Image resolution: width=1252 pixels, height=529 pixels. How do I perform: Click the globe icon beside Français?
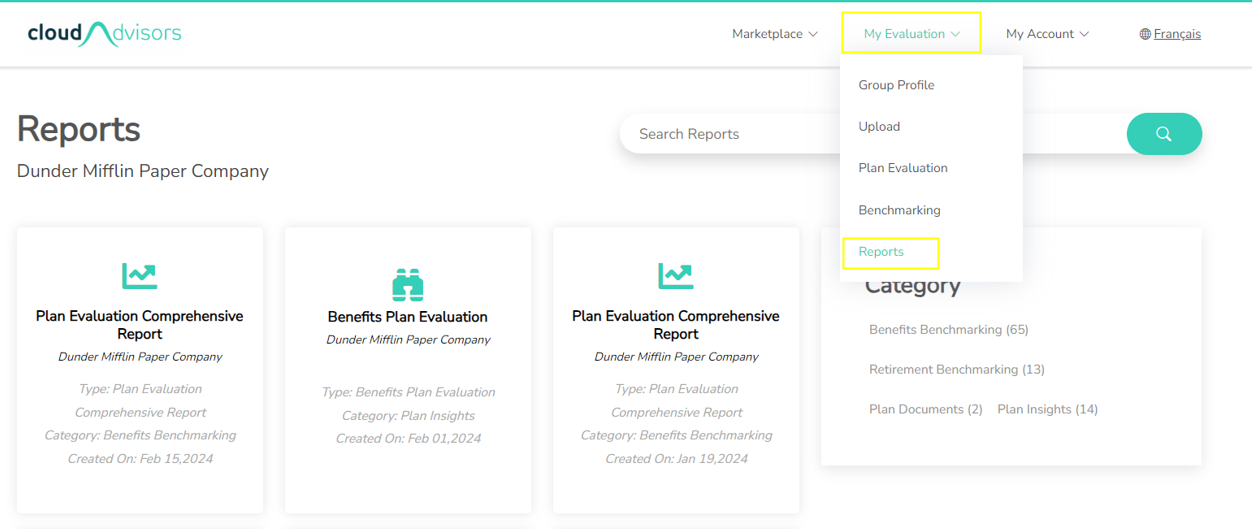click(1145, 34)
